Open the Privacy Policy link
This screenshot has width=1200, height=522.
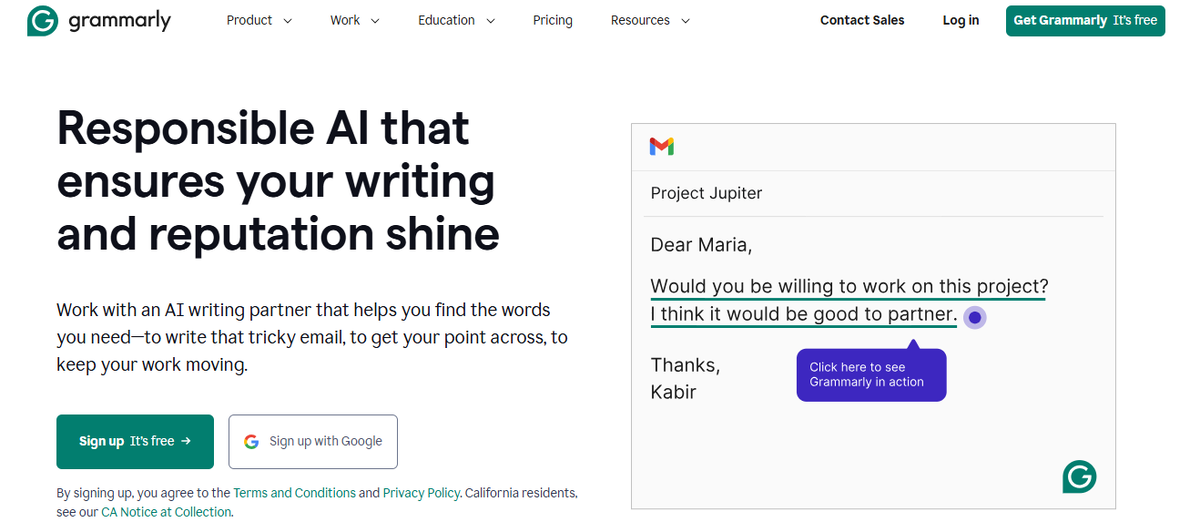[x=421, y=493]
